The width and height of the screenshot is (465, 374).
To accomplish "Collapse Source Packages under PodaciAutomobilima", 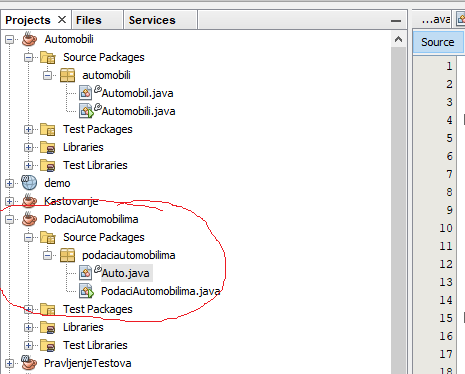I will coord(29,237).
